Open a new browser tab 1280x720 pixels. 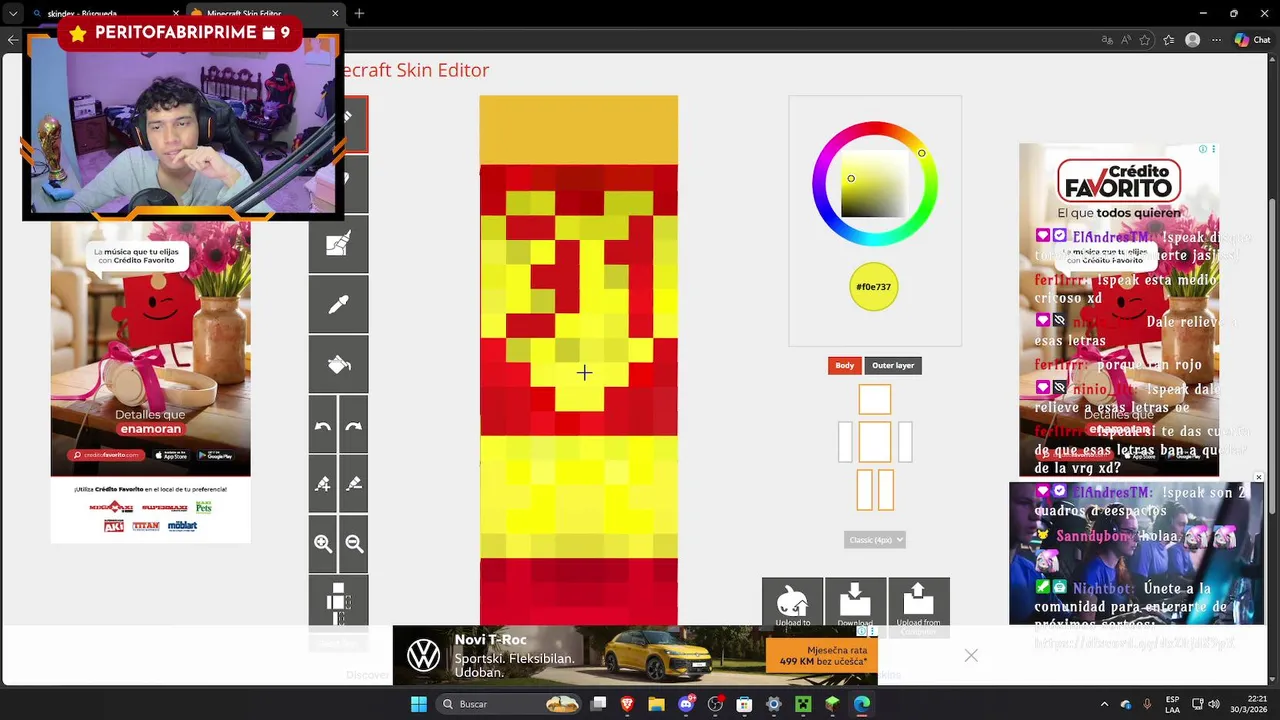(359, 13)
